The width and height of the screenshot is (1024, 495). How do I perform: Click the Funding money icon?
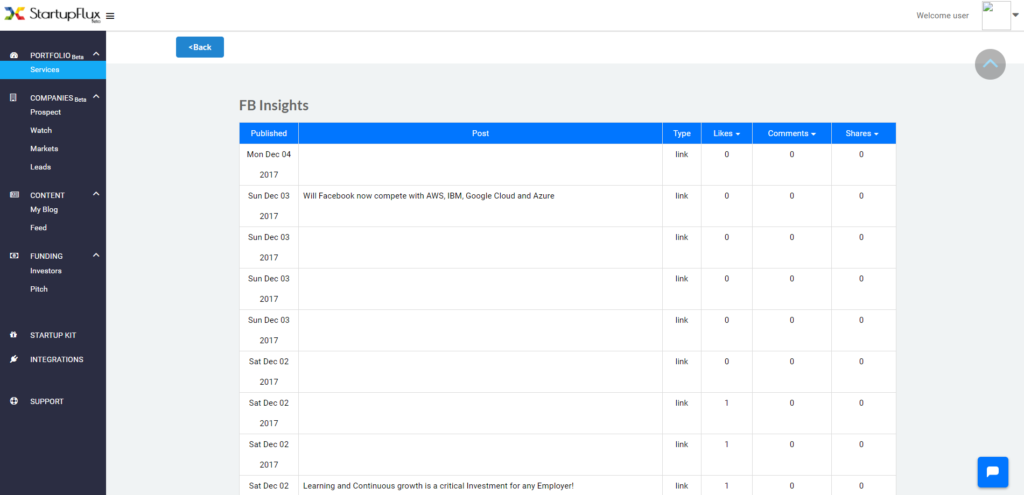click(x=14, y=255)
